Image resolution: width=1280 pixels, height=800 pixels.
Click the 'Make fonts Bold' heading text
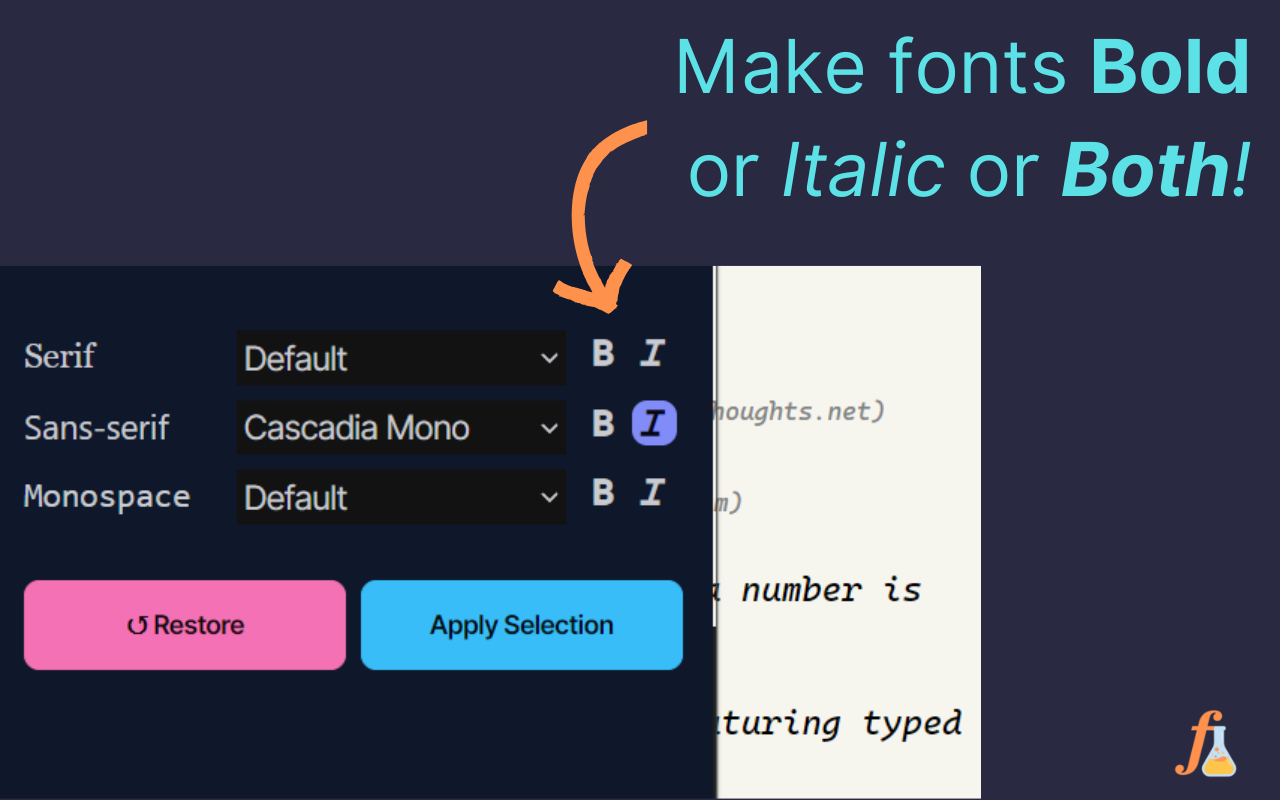pos(963,68)
